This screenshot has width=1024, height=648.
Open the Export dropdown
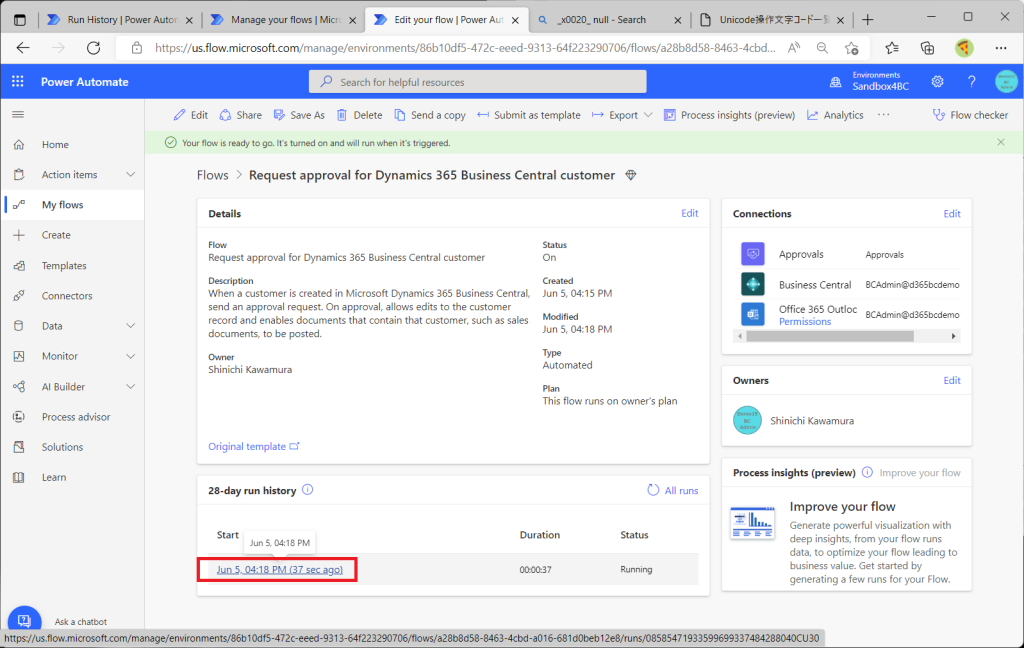pos(622,115)
